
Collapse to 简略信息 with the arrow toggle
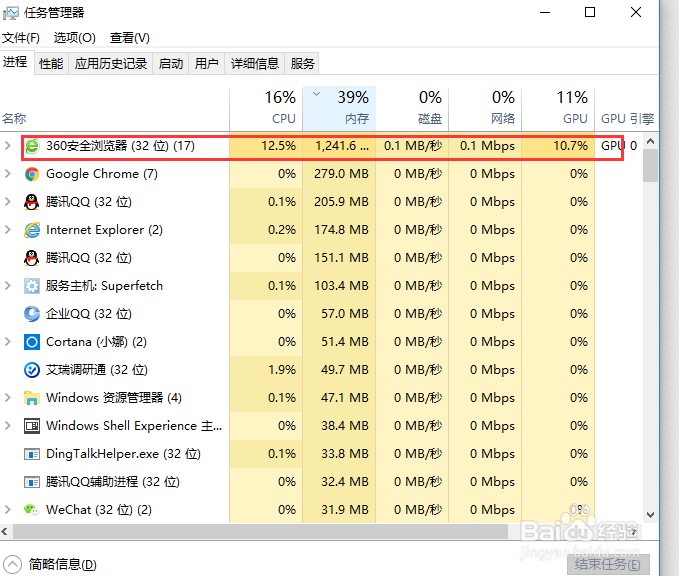click(13, 564)
